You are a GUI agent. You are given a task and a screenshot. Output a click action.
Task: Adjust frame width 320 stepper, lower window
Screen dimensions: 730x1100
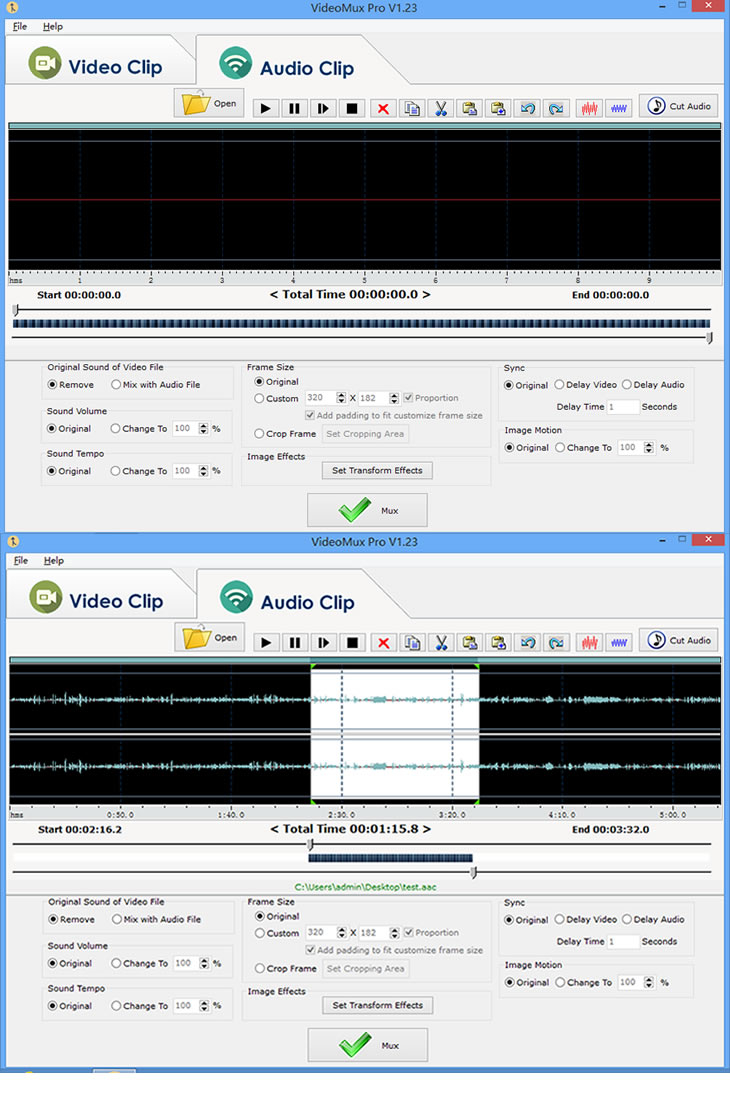[342, 932]
